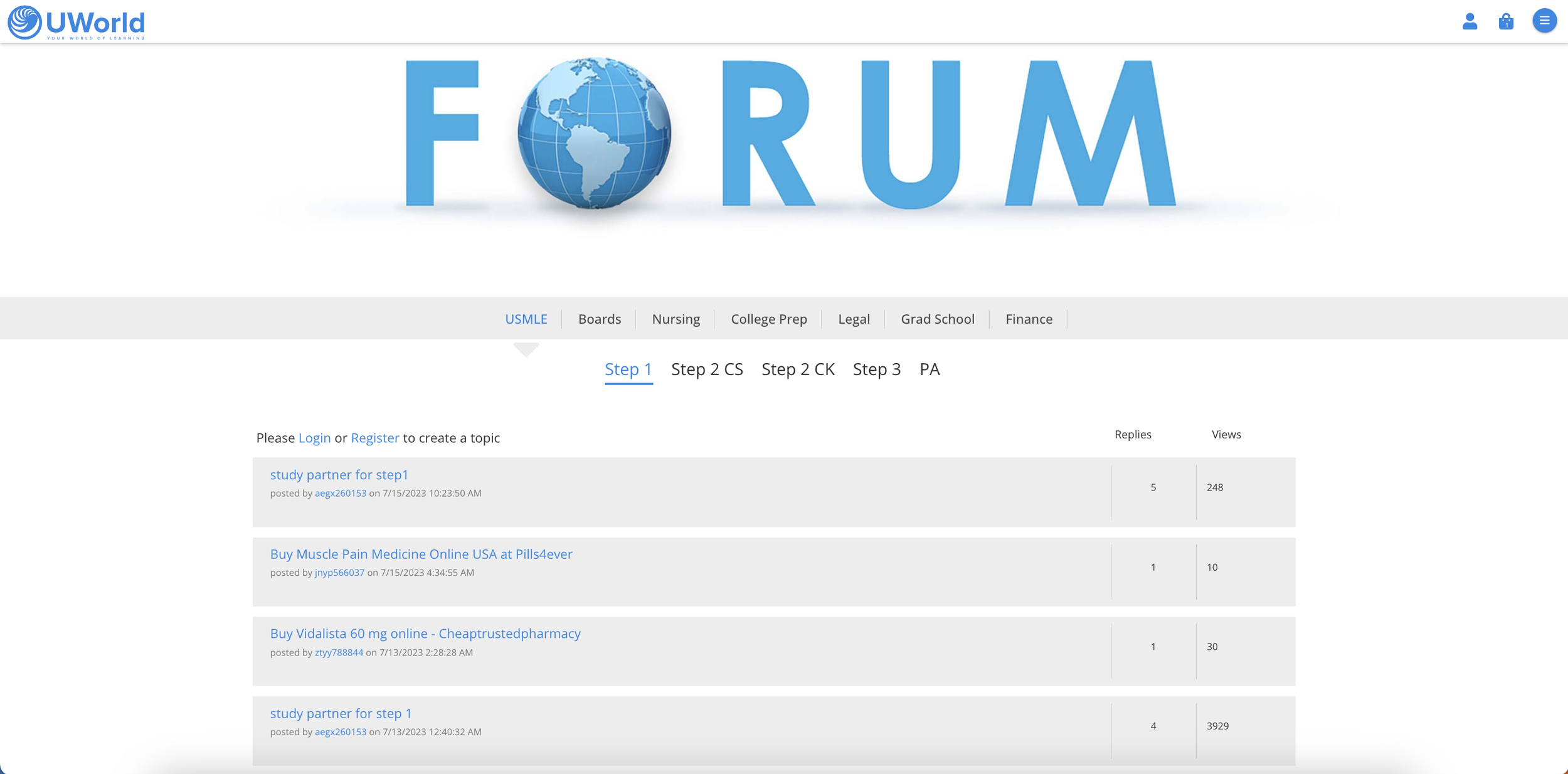View profile of user jnyp566037
This screenshot has width=1568, height=774.
tap(339, 573)
